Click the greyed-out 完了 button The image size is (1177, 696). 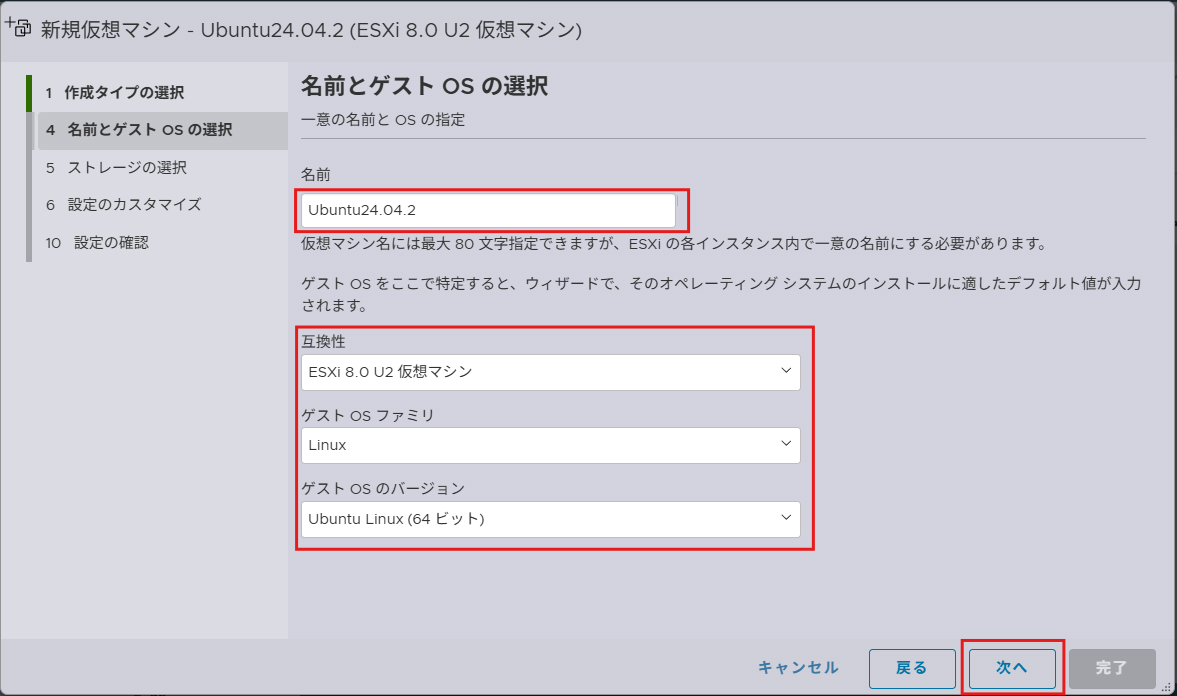[x=1112, y=668]
